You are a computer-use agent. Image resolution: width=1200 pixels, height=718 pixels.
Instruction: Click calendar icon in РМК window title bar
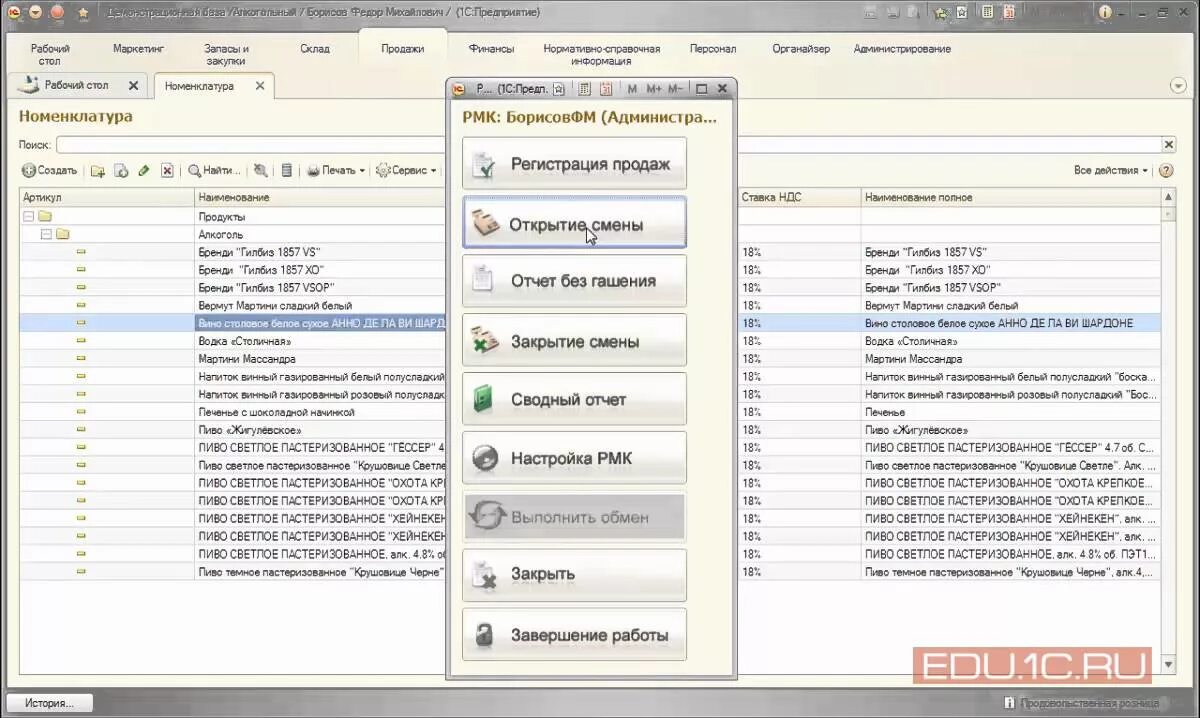(x=606, y=89)
